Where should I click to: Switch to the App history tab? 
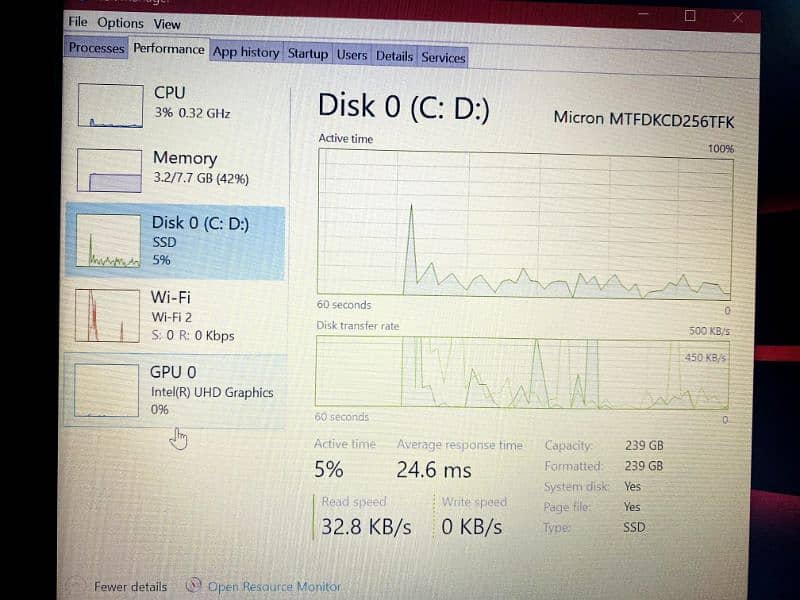[x=246, y=52]
